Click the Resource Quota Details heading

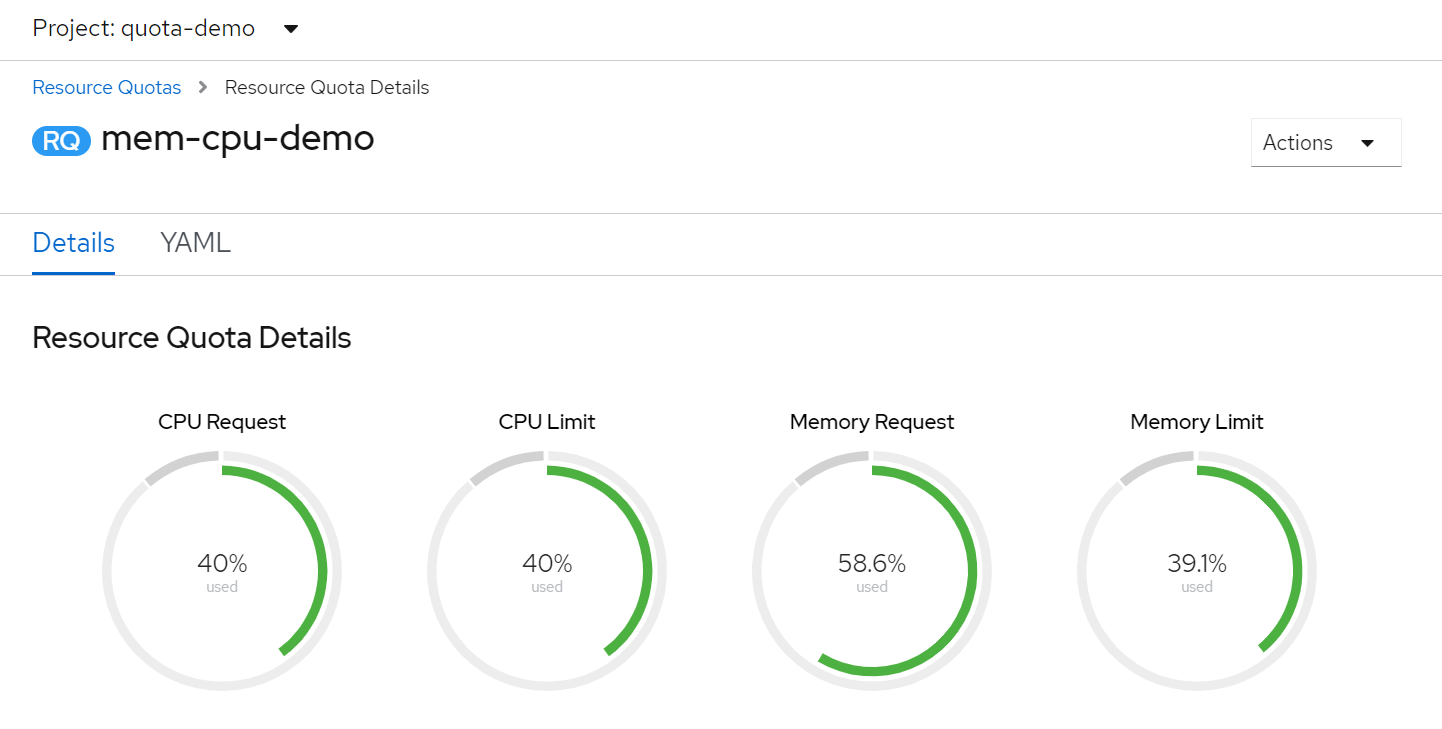[x=191, y=337]
